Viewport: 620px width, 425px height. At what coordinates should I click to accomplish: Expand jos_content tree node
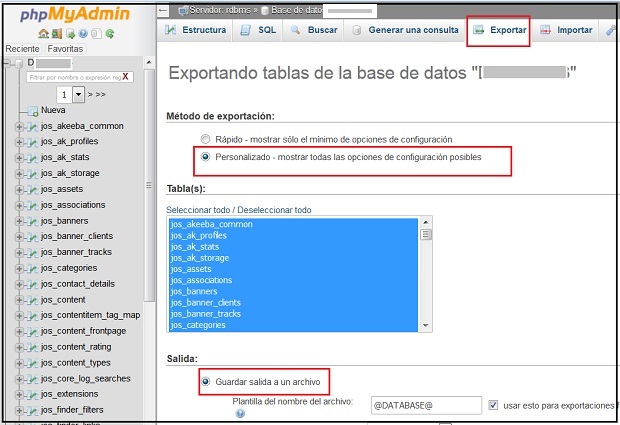point(19,300)
